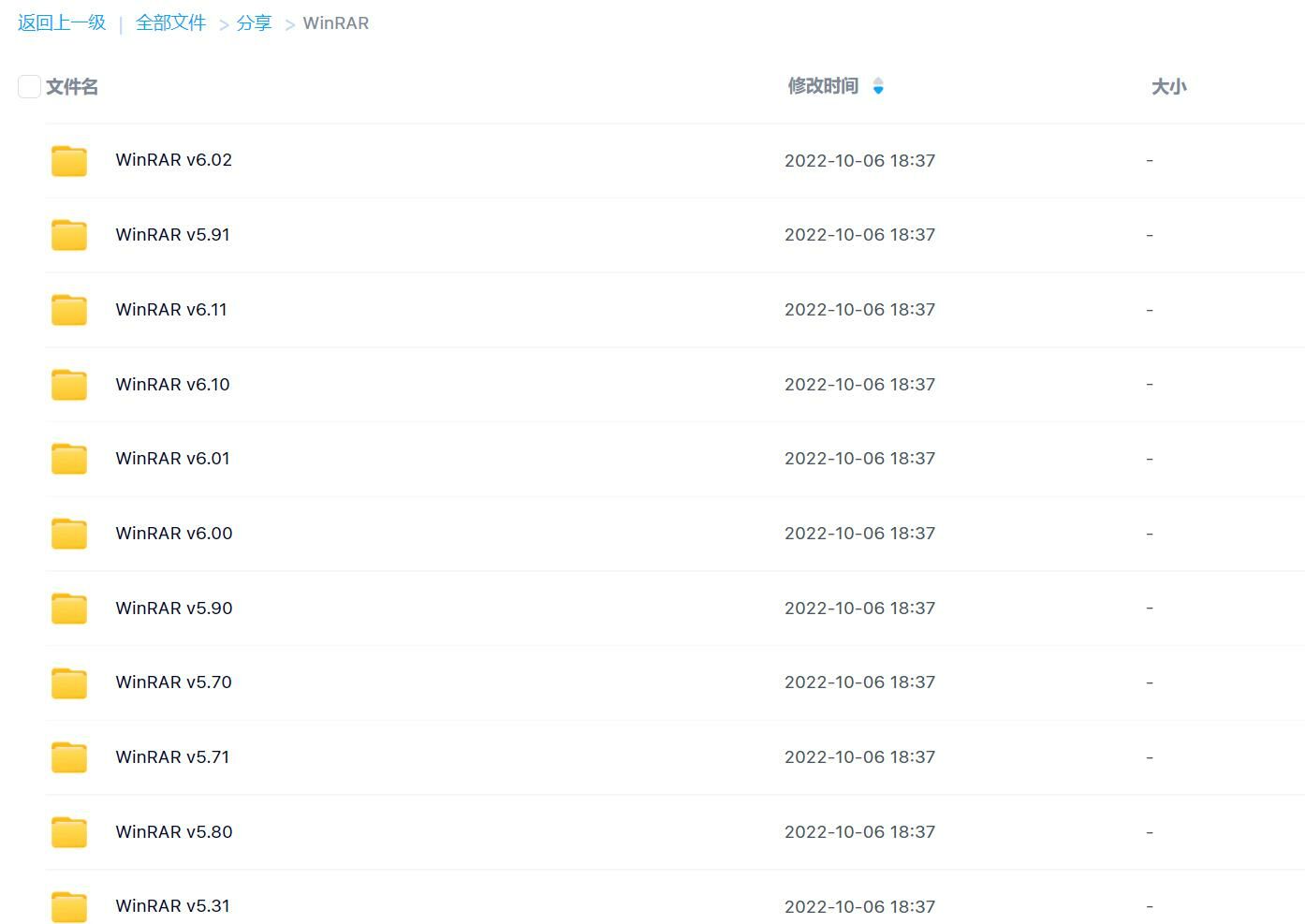Navigate to 分享 in breadcrumb
Viewport: 1305px width, 924px height.
254,23
